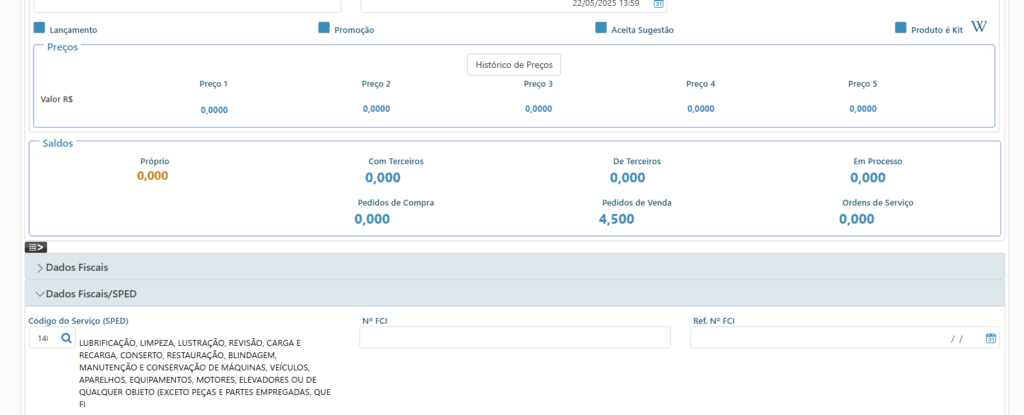Image resolution: width=1024 pixels, height=415 pixels.
Task: Enable the Promoção checkbox
Action: coord(324,28)
